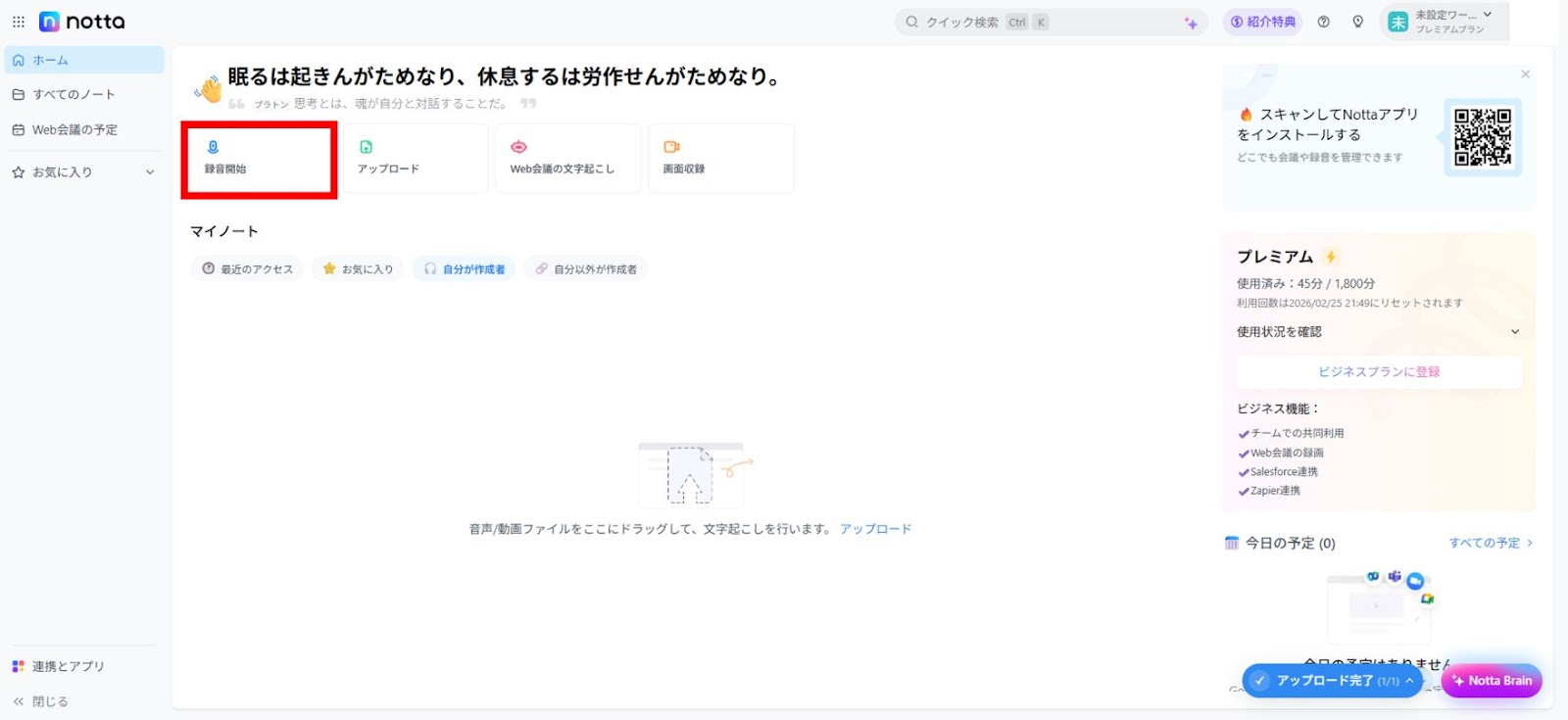Viewport: 1568px width, 720px height.
Task: Open the apps grid icon beside Notta logo
Action: (x=19, y=22)
